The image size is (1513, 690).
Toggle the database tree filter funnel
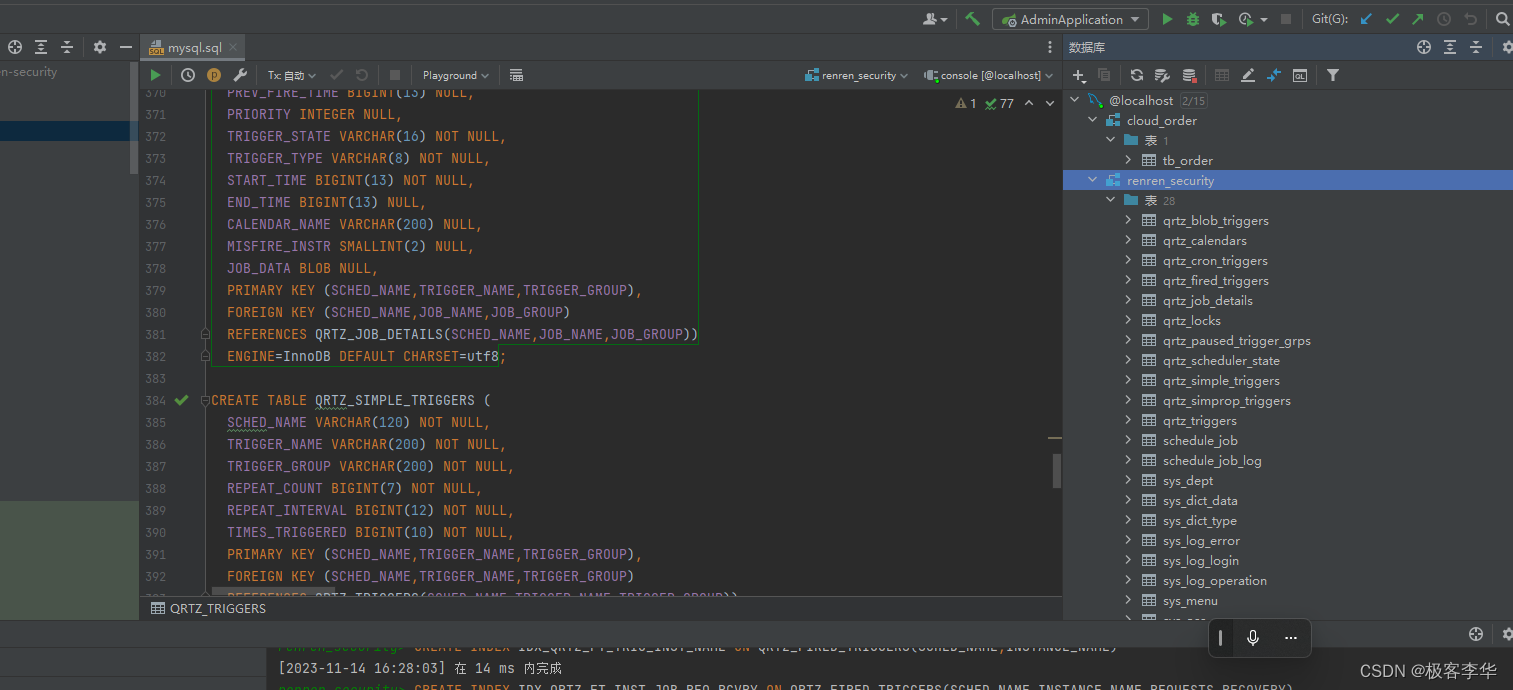(1332, 75)
